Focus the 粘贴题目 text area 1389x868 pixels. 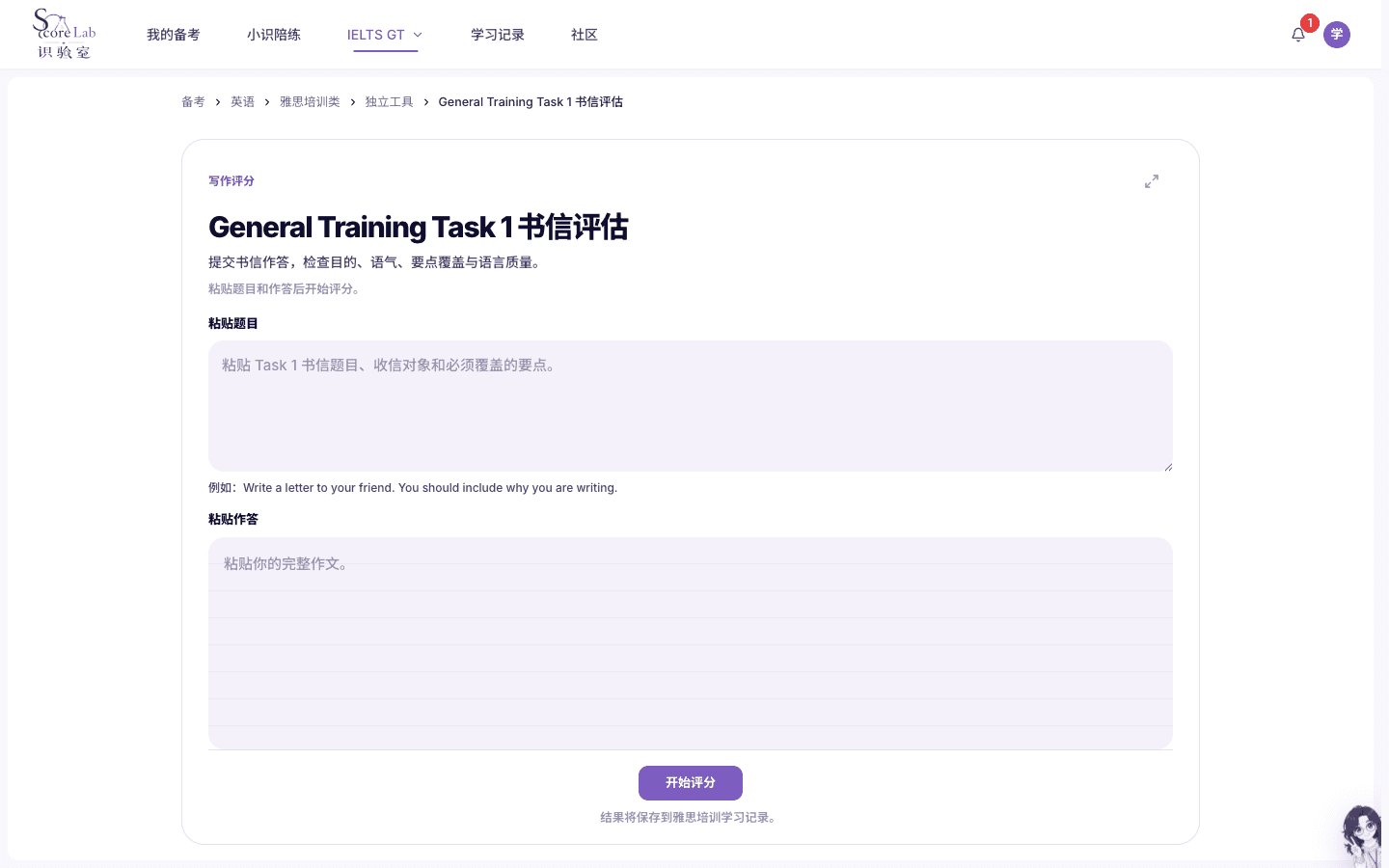pos(691,406)
